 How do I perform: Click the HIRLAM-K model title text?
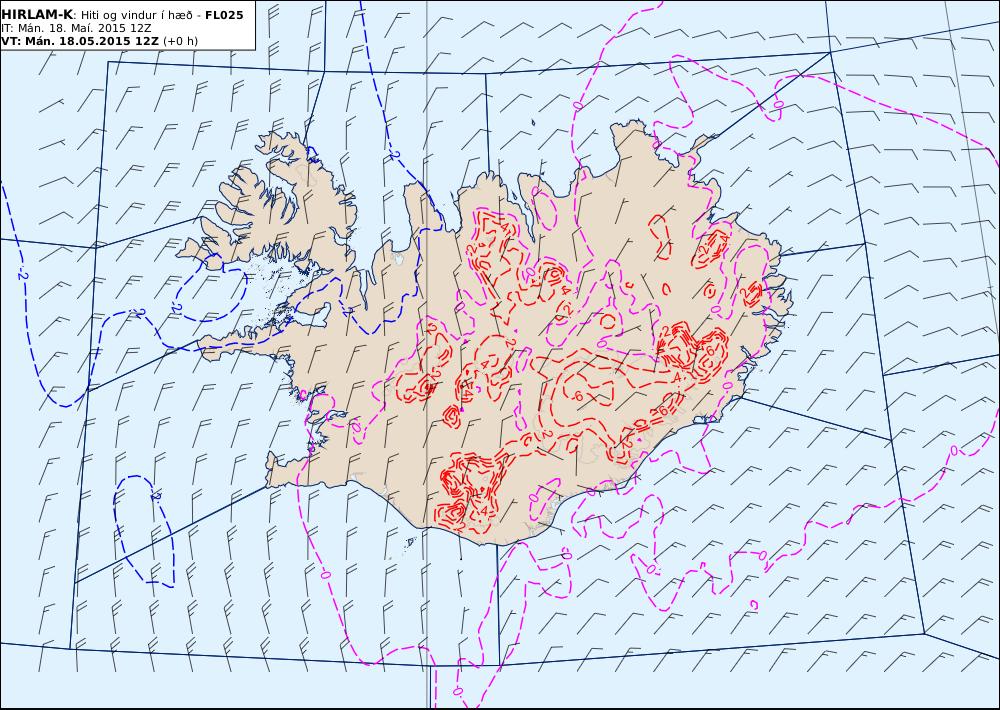click(x=37, y=15)
